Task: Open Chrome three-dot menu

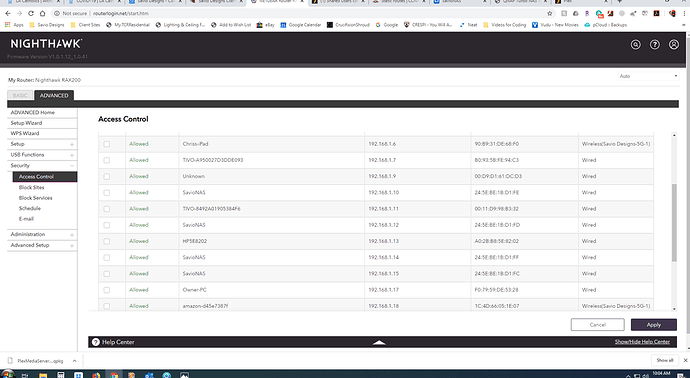Action: pyautogui.click(x=684, y=14)
